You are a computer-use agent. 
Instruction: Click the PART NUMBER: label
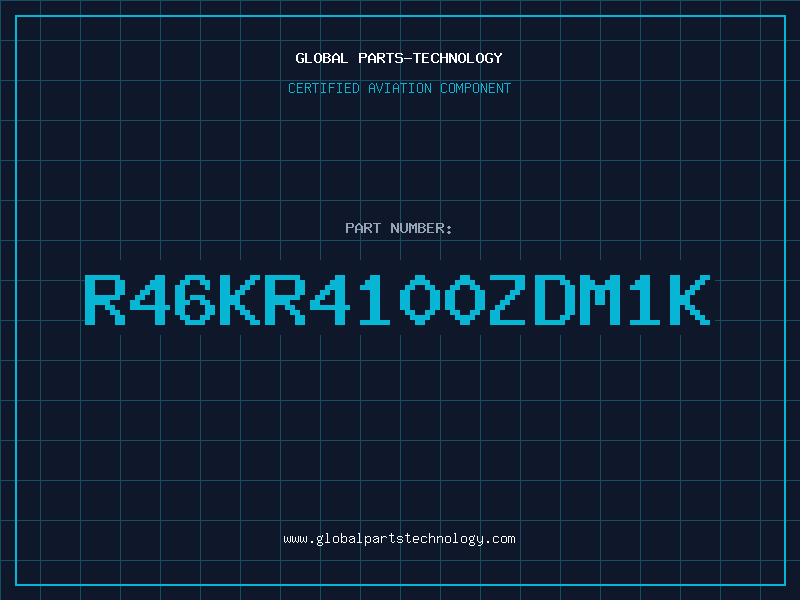tap(399, 228)
